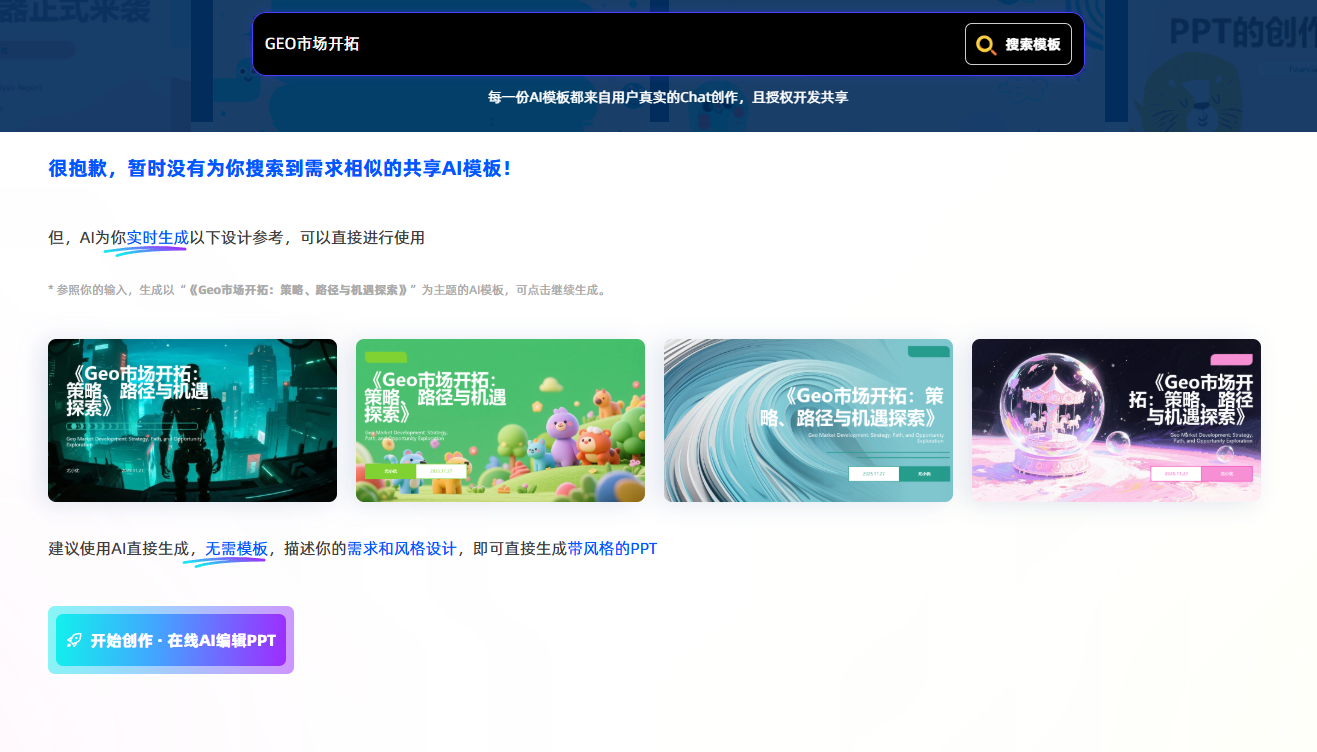This screenshot has height=752, width=1317.
Task: Choose the teal swirl wave template thumbnail
Action: [x=808, y=420]
